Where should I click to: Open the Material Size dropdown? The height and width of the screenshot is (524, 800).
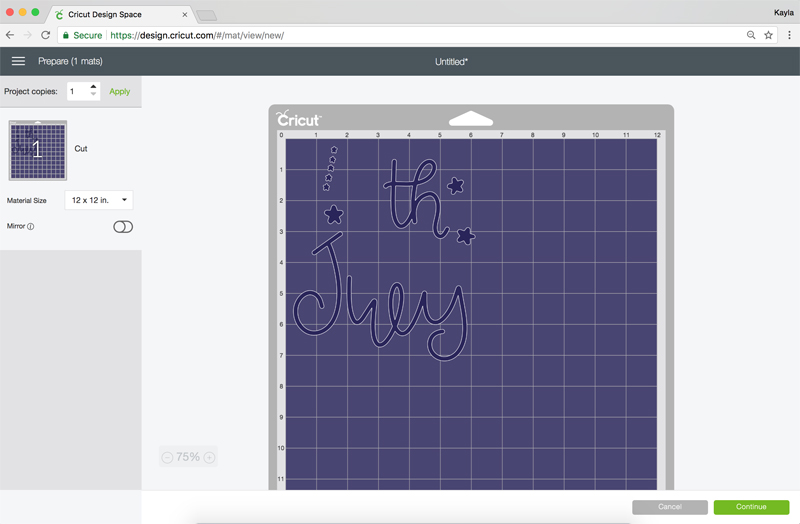[99, 200]
